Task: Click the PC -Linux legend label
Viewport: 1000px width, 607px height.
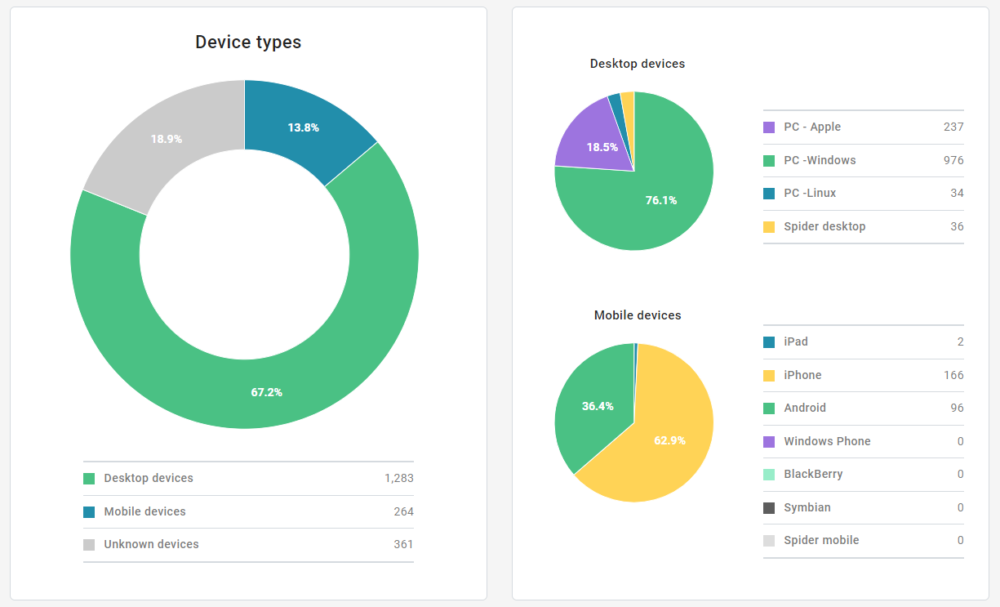Action: (x=809, y=193)
